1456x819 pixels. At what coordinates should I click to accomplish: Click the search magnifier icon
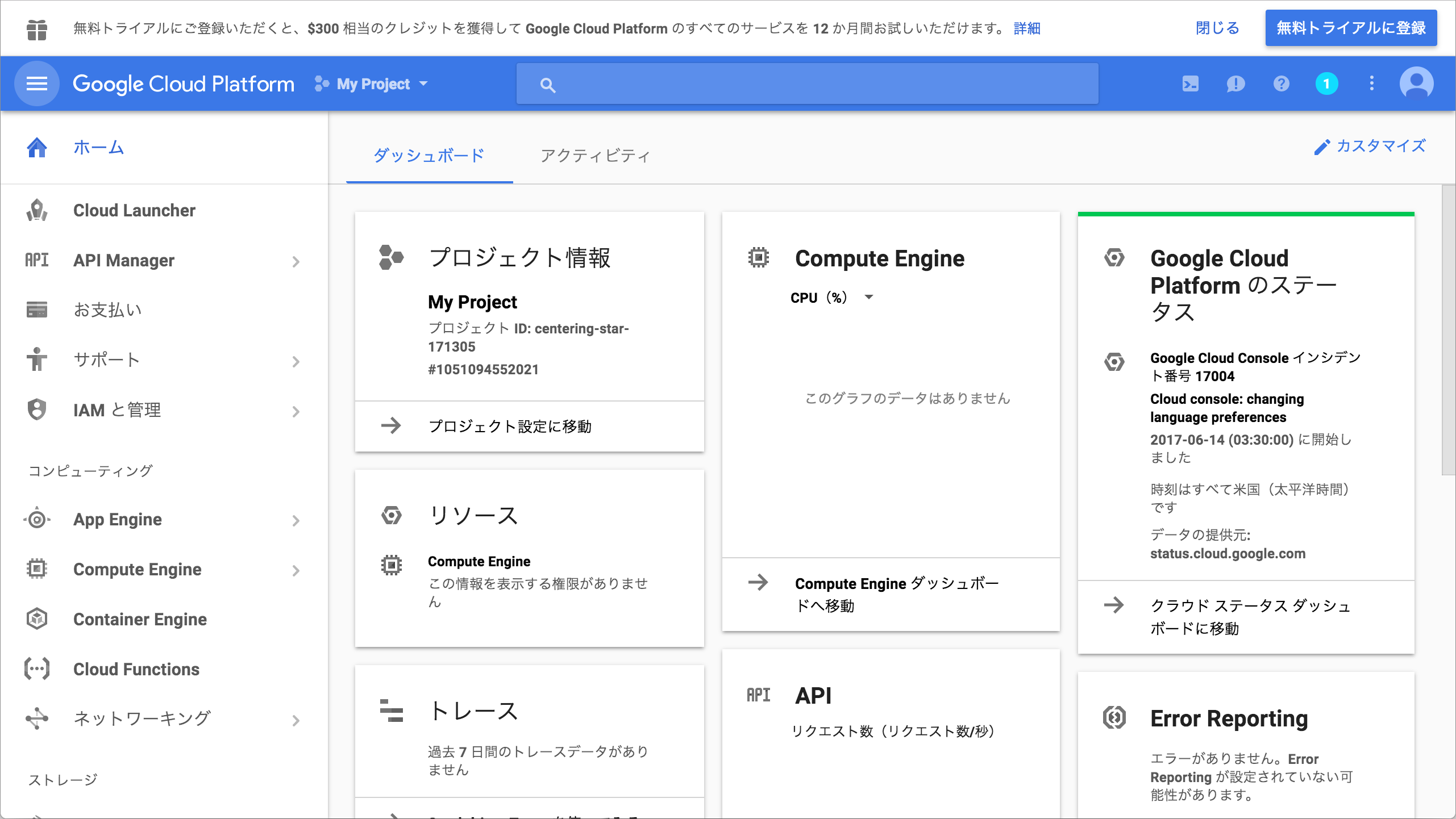pos(548,85)
